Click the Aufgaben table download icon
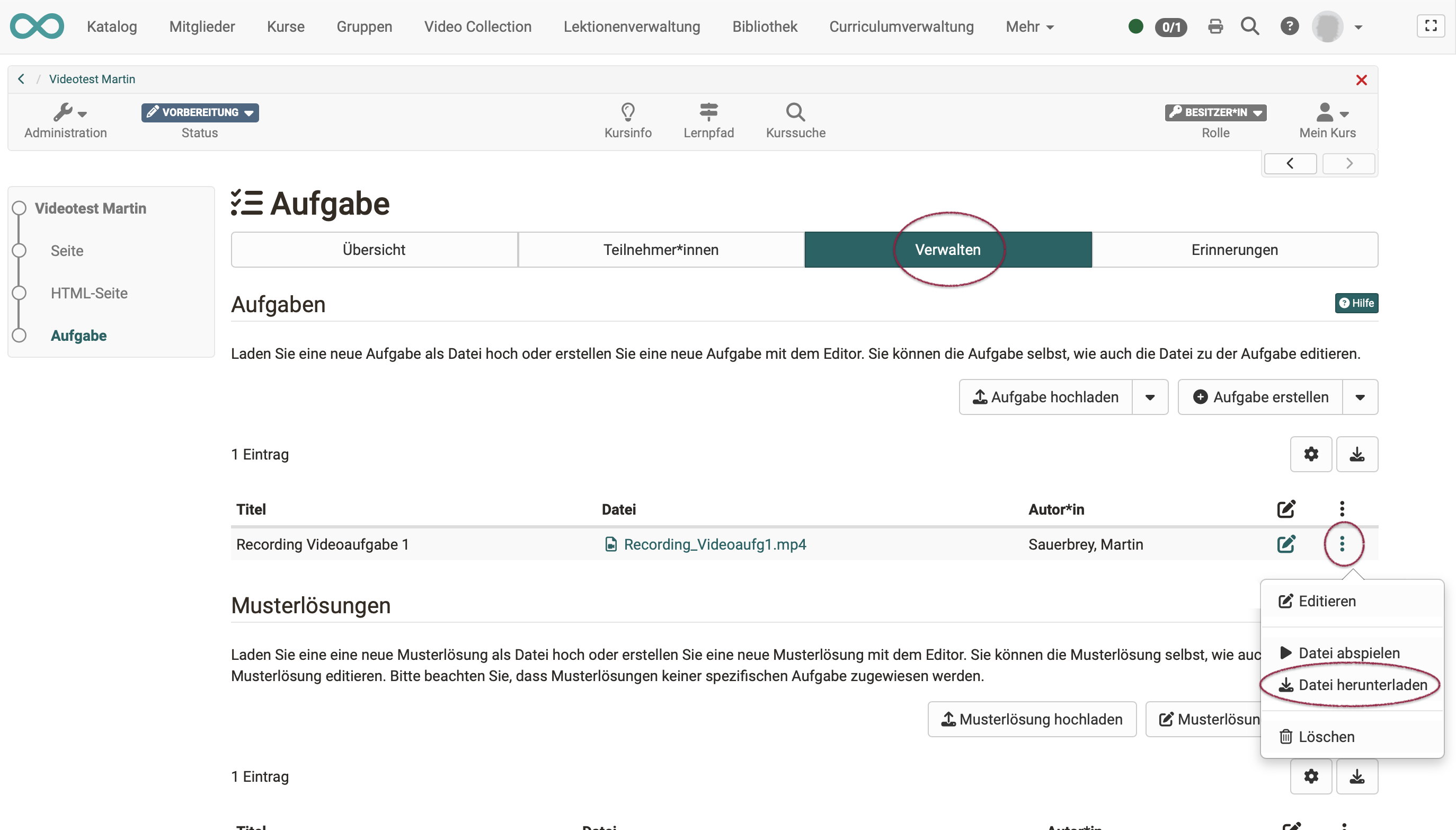Image resolution: width=1456 pixels, height=830 pixels. [x=1357, y=454]
